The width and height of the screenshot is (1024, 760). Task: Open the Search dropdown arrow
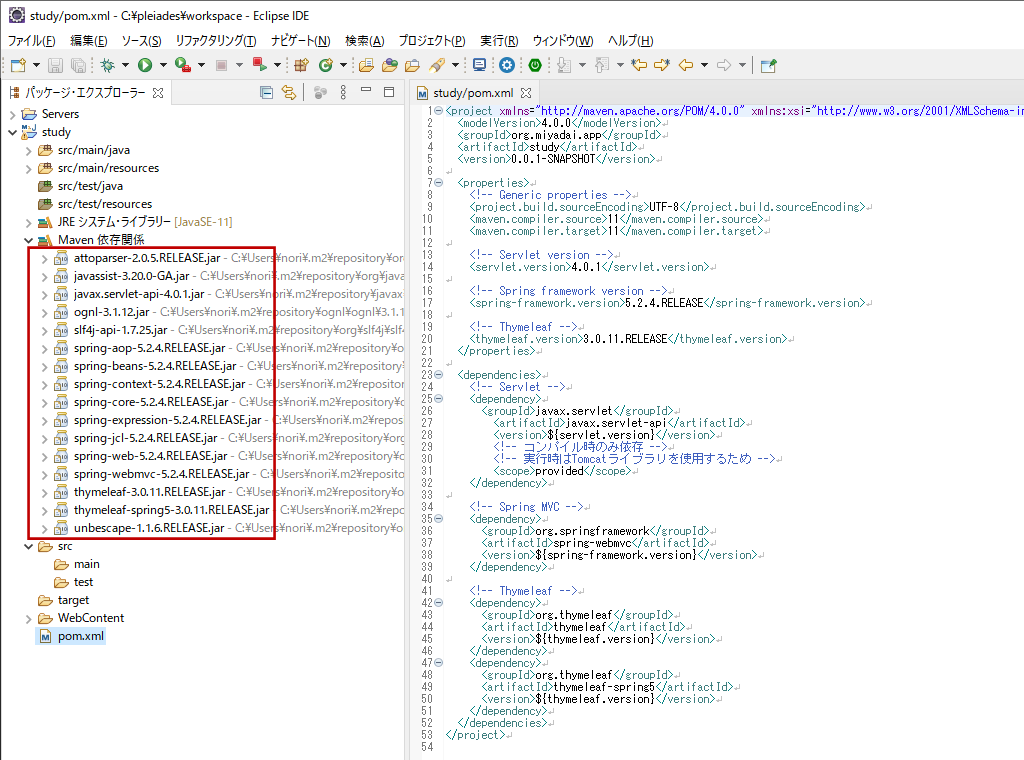click(x=455, y=65)
